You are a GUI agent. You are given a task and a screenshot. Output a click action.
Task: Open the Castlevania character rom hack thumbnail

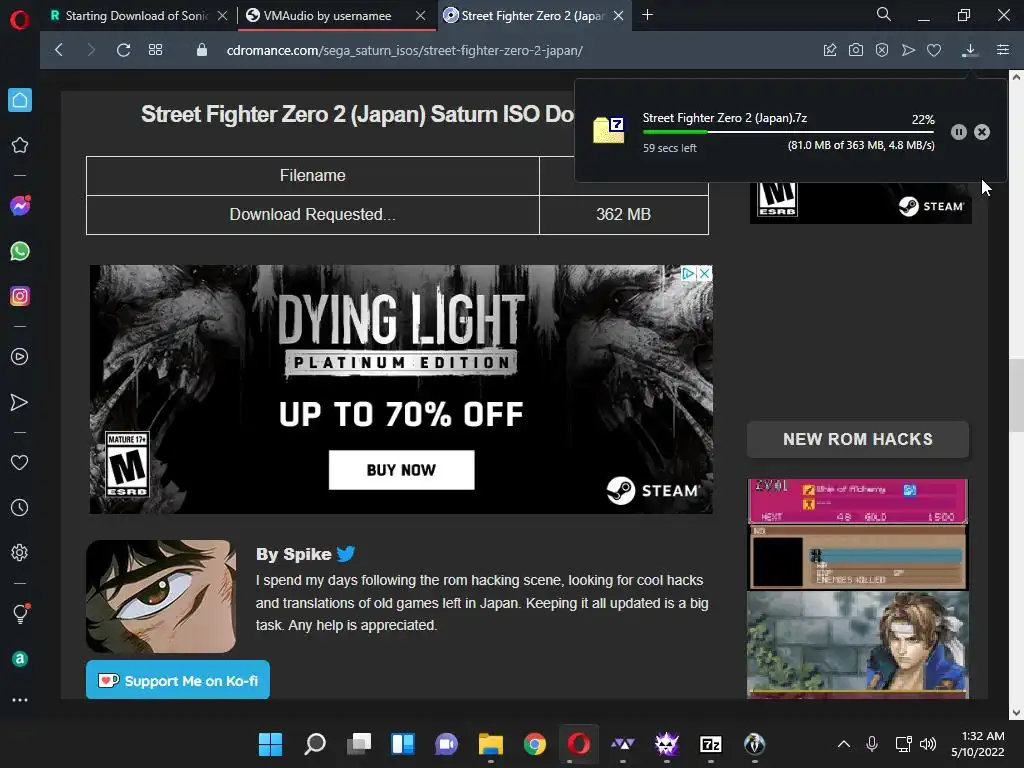click(857, 644)
